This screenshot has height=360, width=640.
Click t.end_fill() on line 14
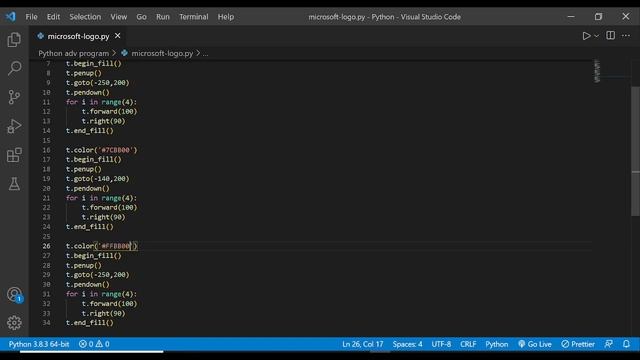90,131
